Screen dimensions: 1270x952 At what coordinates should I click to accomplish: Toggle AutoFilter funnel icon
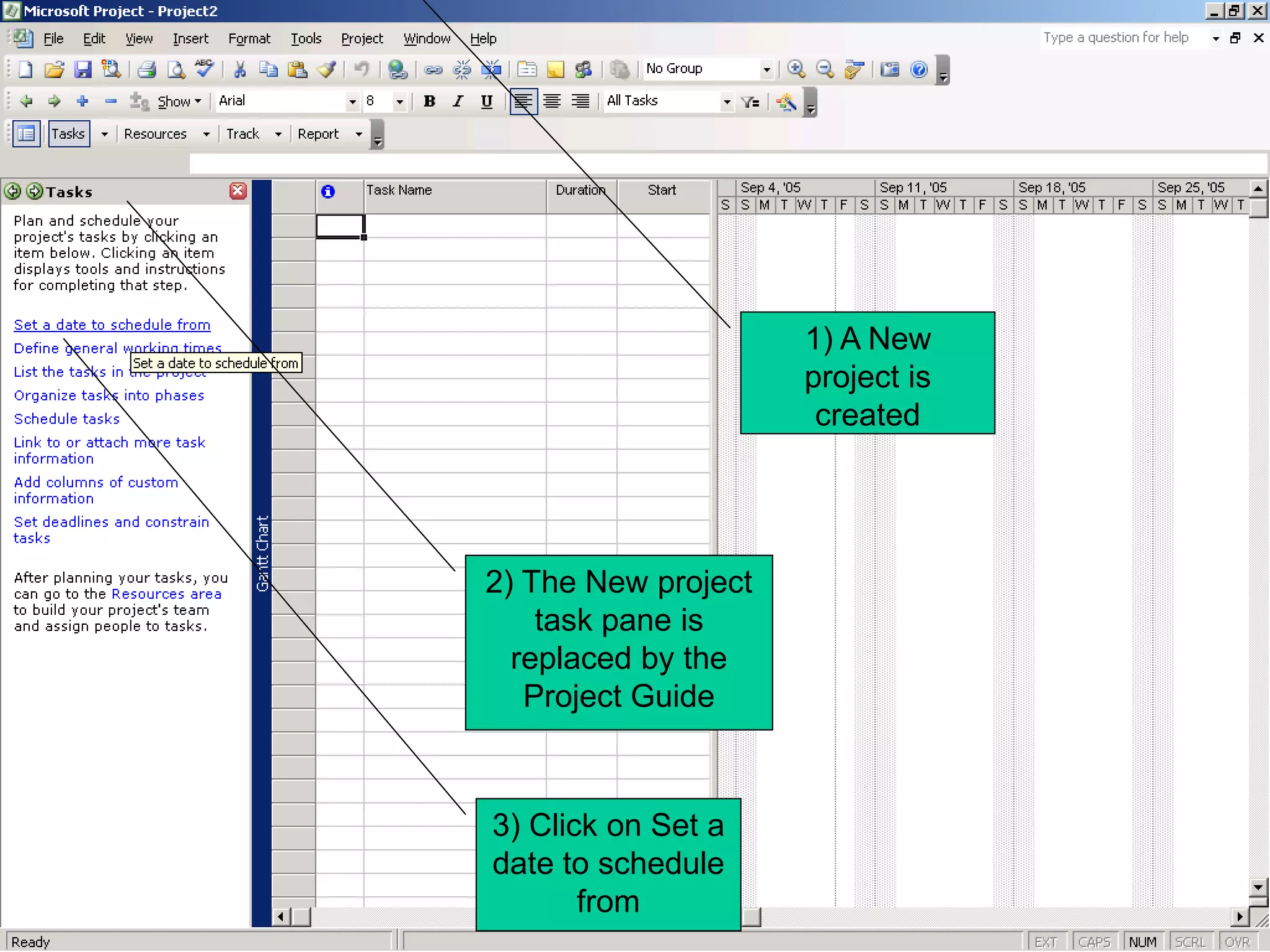[750, 102]
